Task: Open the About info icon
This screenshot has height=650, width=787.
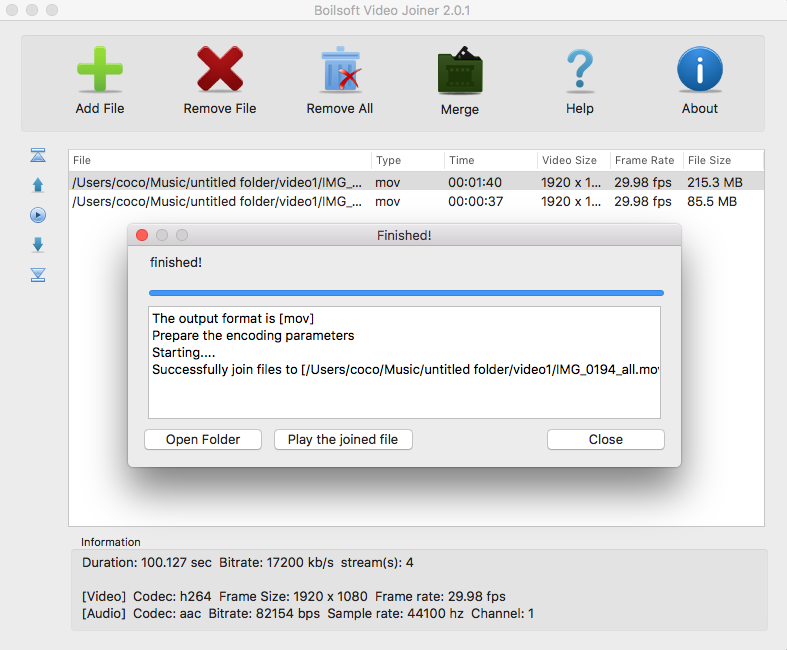Action: pos(700,72)
